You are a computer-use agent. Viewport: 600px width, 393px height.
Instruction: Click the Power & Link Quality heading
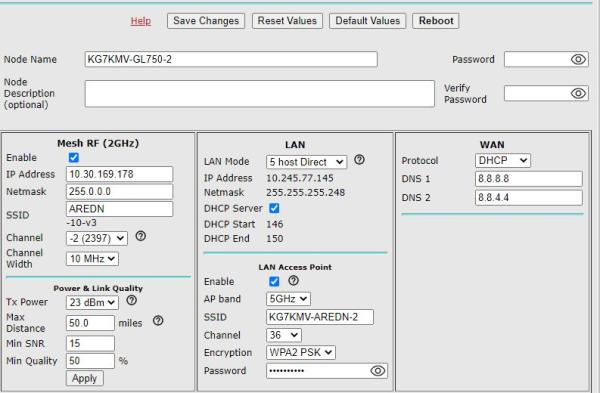pyautogui.click(x=98, y=288)
